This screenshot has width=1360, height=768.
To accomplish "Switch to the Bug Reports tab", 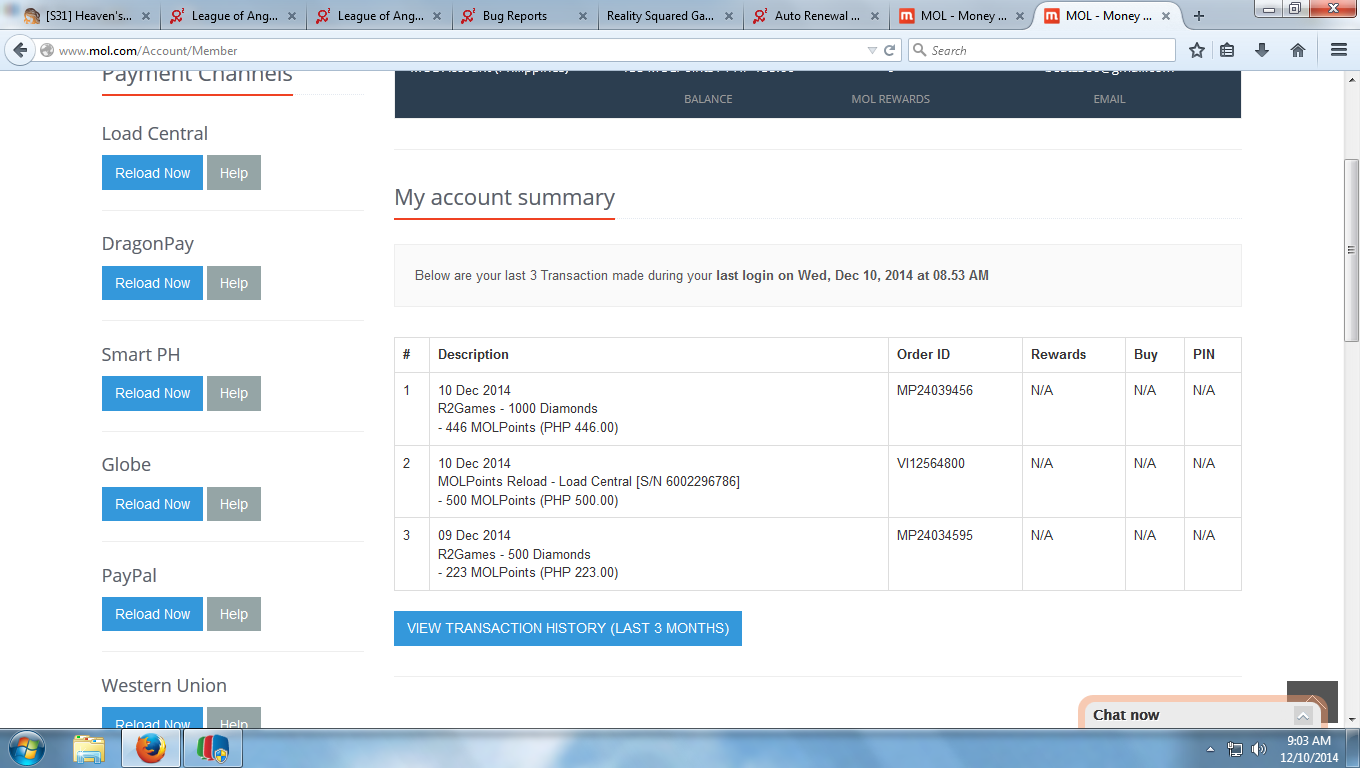I will pos(514,16).
